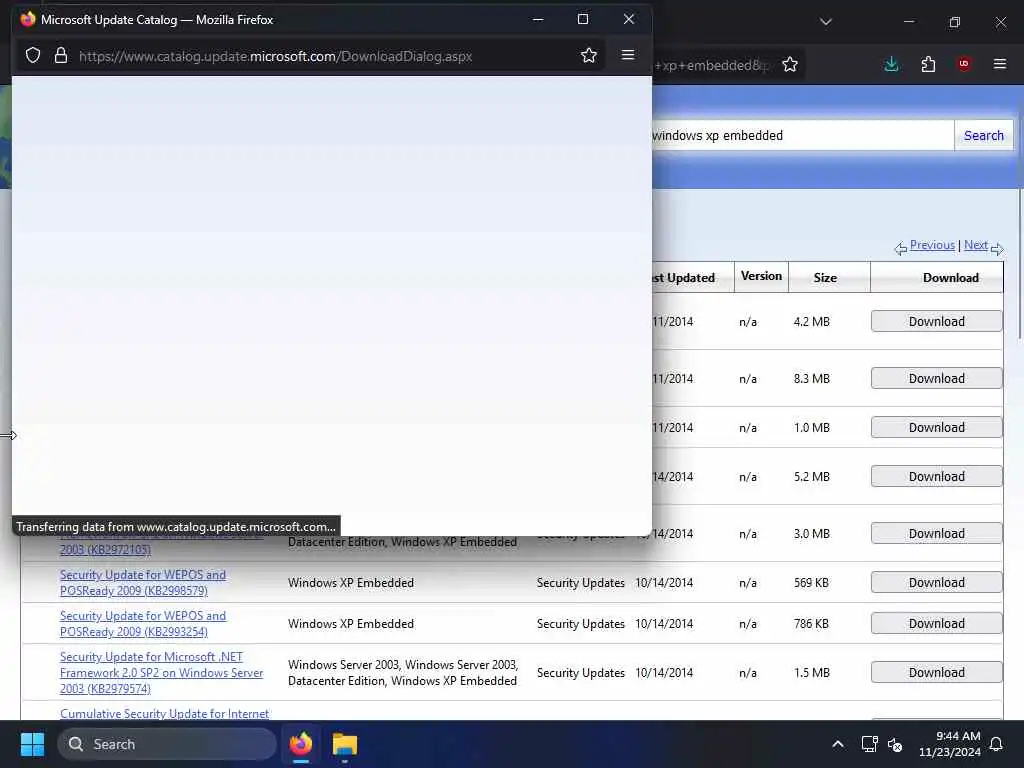The height and width of the screenshot is (768, 1024).
Task: Click the main page vertical scrollbar
Action: tap(1019, 264)
